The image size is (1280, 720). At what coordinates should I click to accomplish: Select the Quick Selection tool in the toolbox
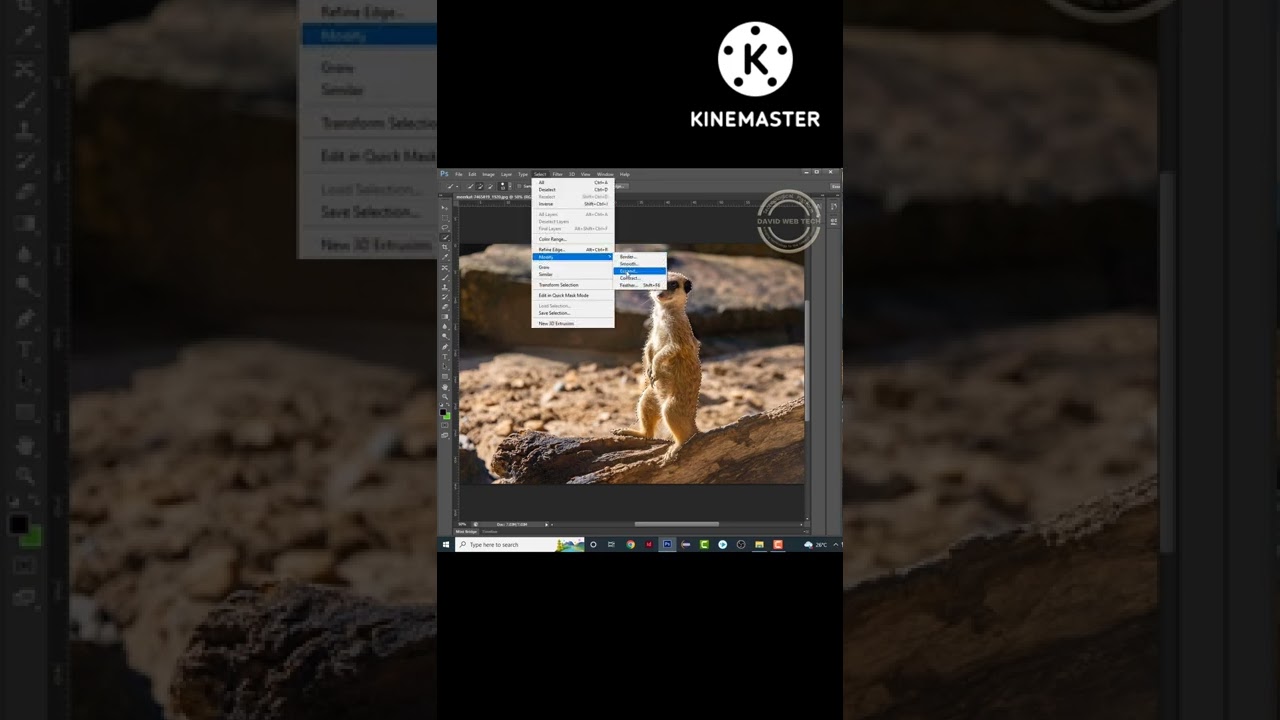tap(445, 237)
